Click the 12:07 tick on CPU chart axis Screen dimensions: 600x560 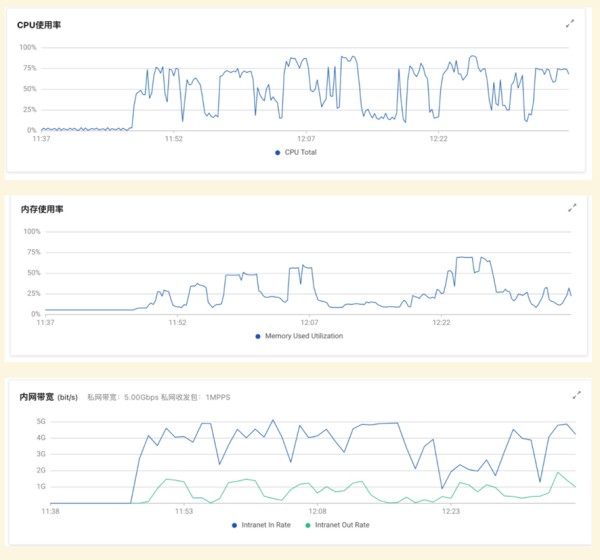pyautogui.click(x=306, y=139)
